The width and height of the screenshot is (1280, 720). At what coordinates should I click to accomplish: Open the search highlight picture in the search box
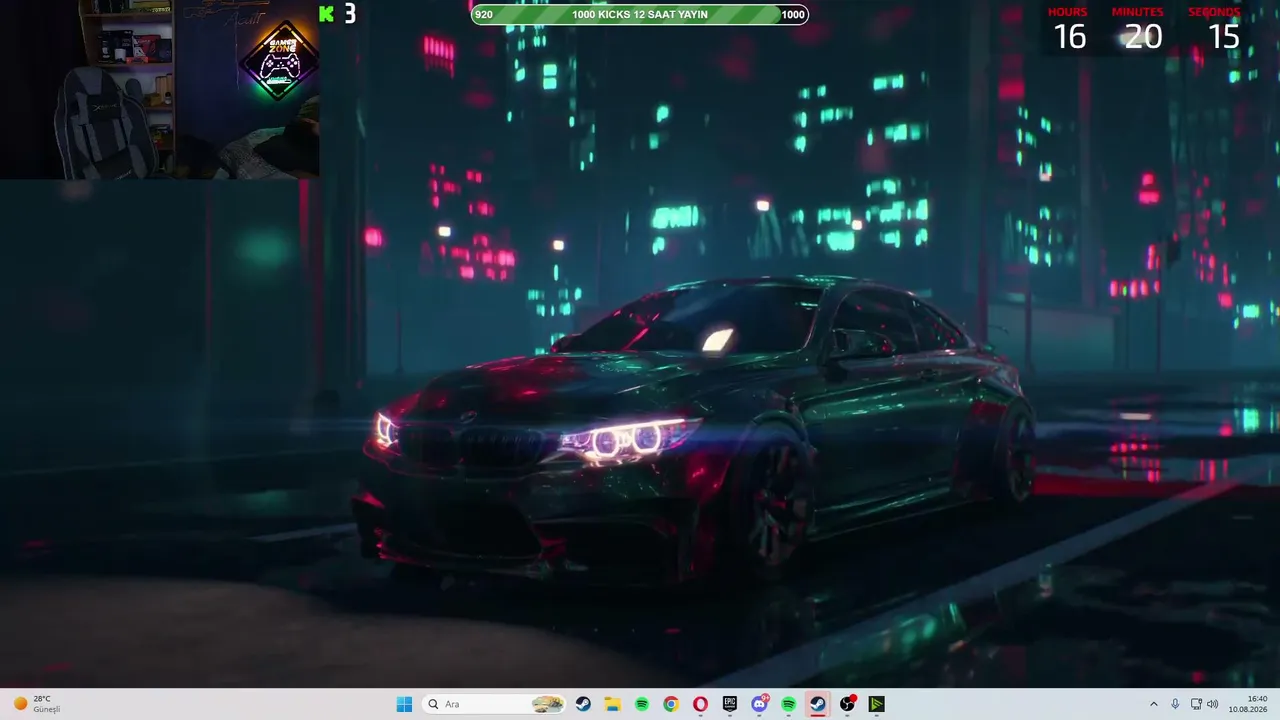547,704
